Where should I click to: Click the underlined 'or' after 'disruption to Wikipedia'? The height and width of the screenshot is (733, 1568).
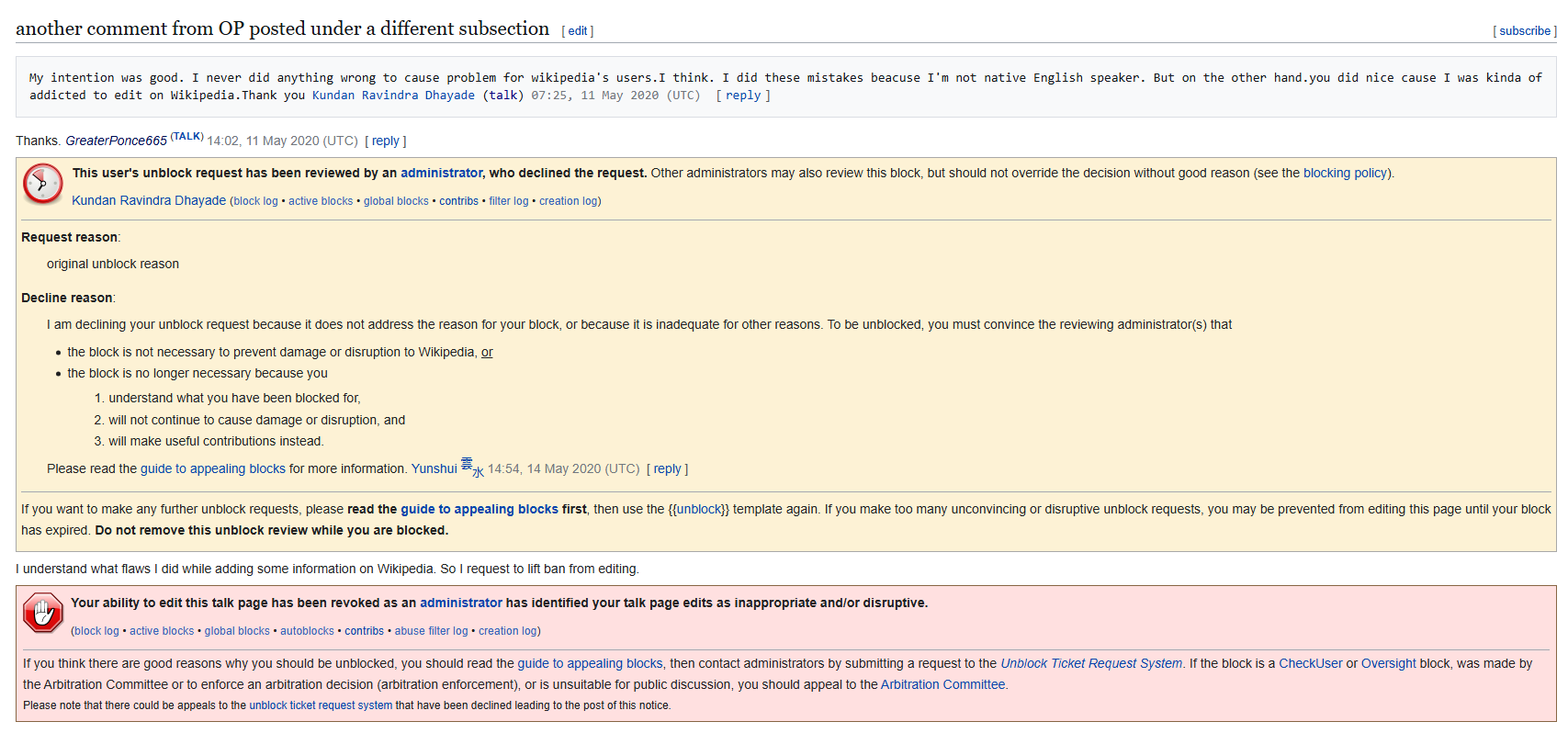click(x=487, y=352)
